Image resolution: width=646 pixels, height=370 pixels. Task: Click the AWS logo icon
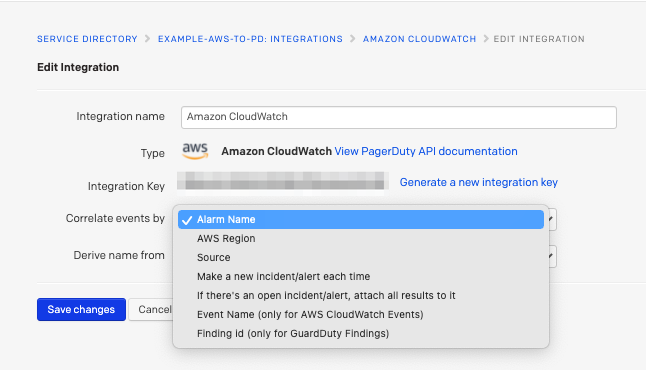click(x=195, y=151)
